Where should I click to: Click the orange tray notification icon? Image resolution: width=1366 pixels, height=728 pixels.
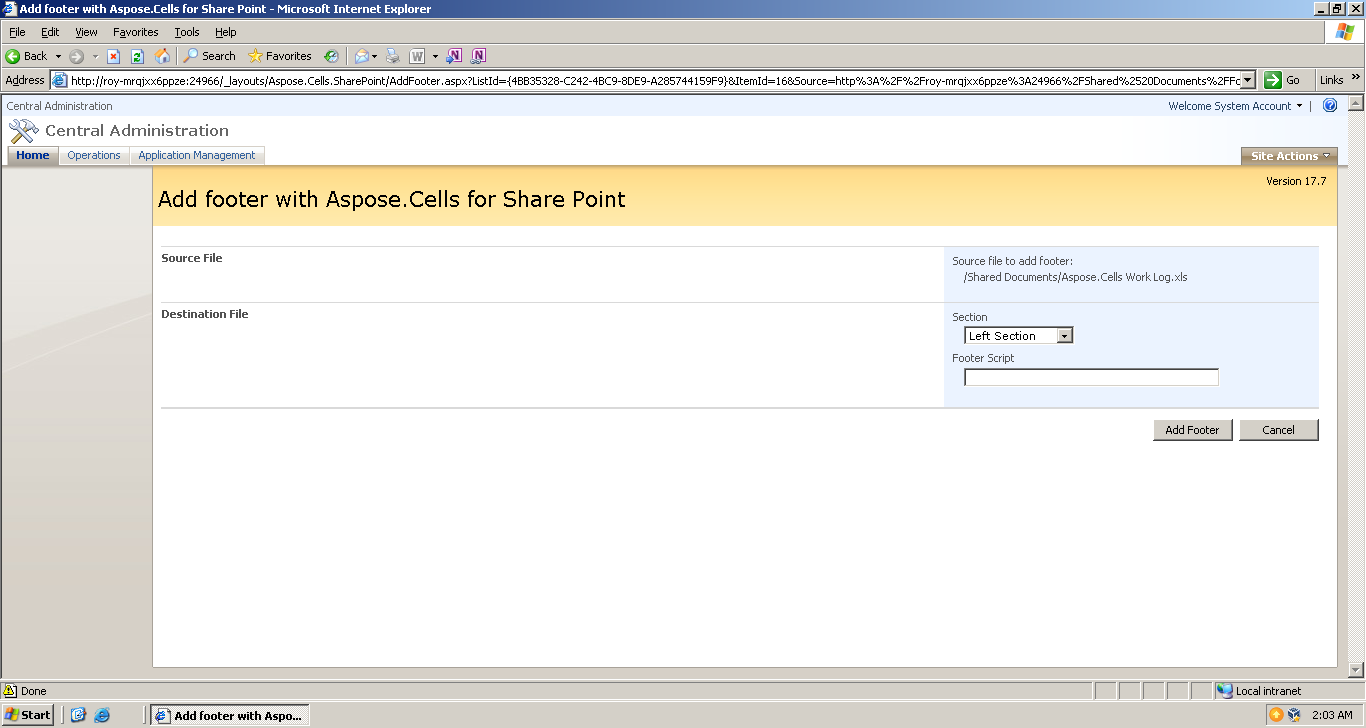pos(1276,715)
